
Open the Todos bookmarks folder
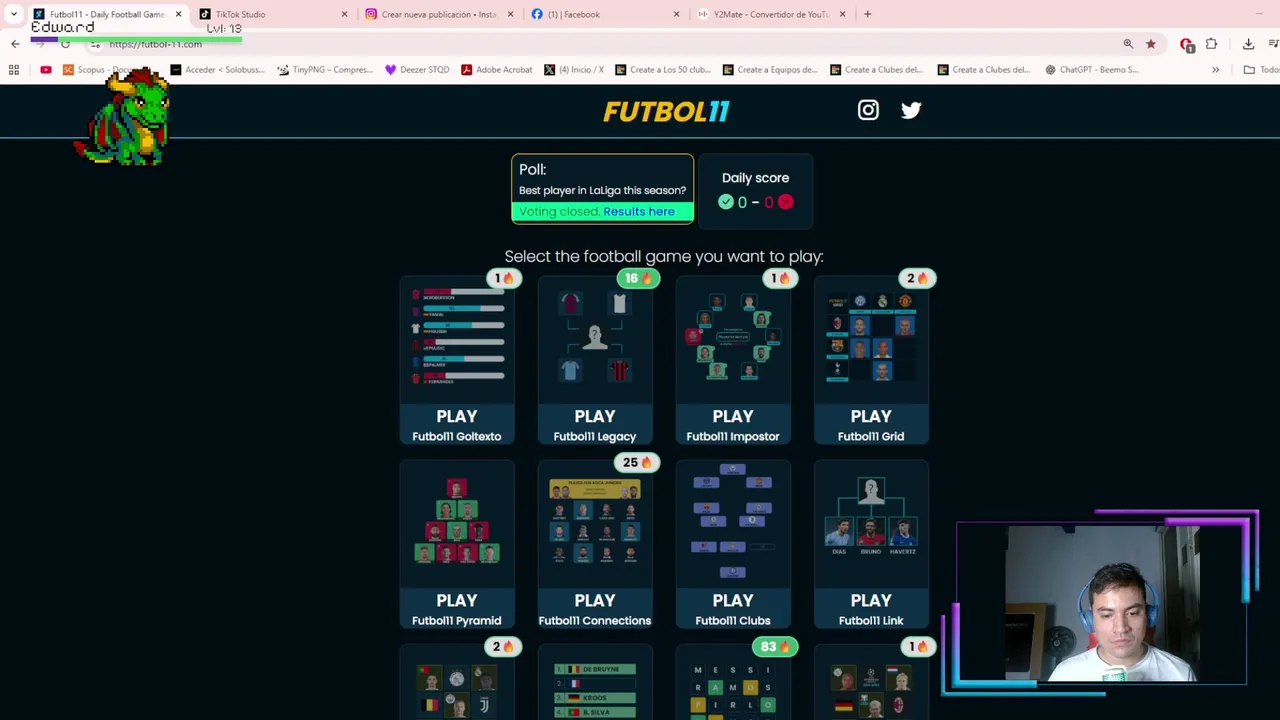pos(1260,70)
